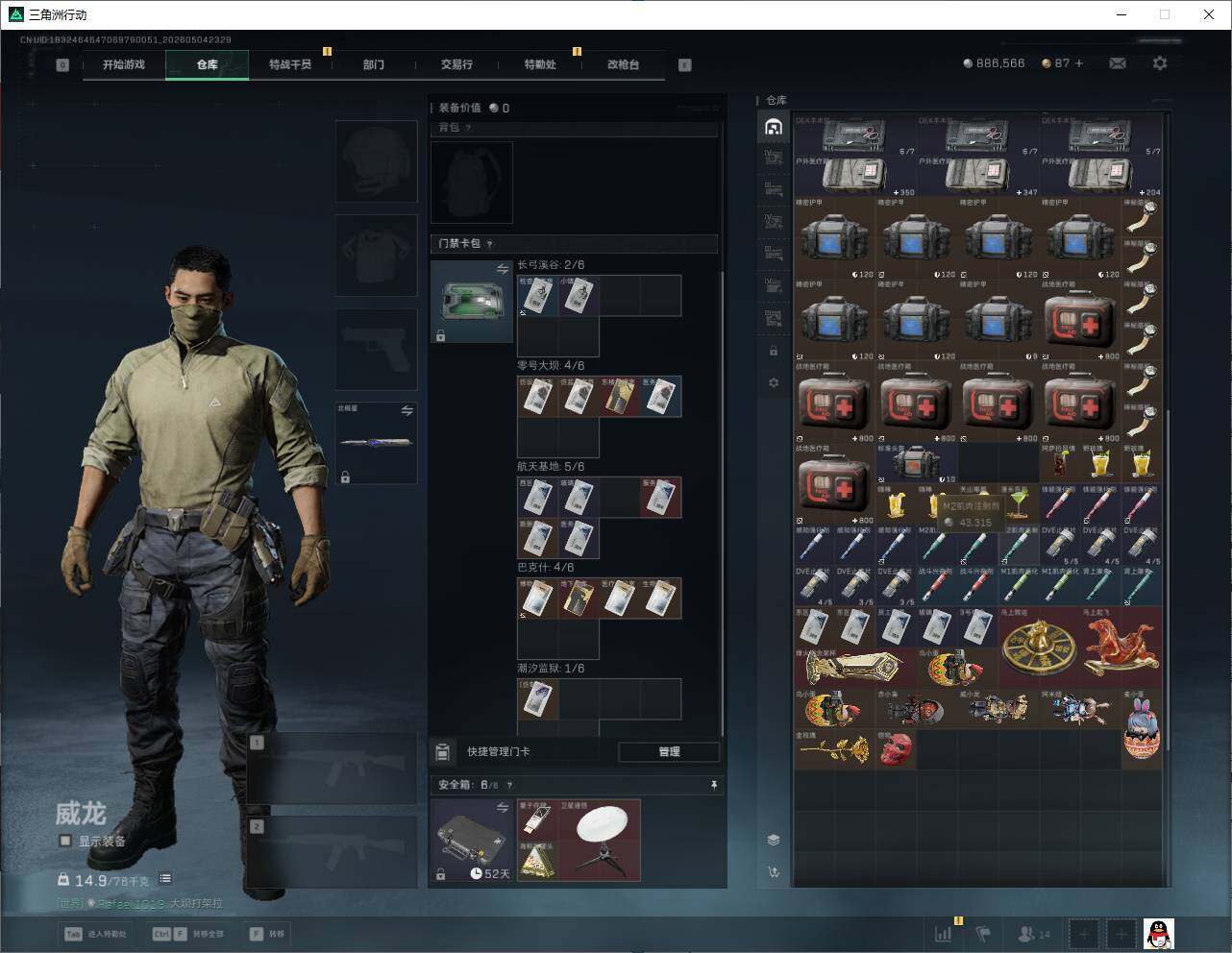The image size is (1232, 953).
Task: Click the F 转移 shortcut button
Action: 267,933
